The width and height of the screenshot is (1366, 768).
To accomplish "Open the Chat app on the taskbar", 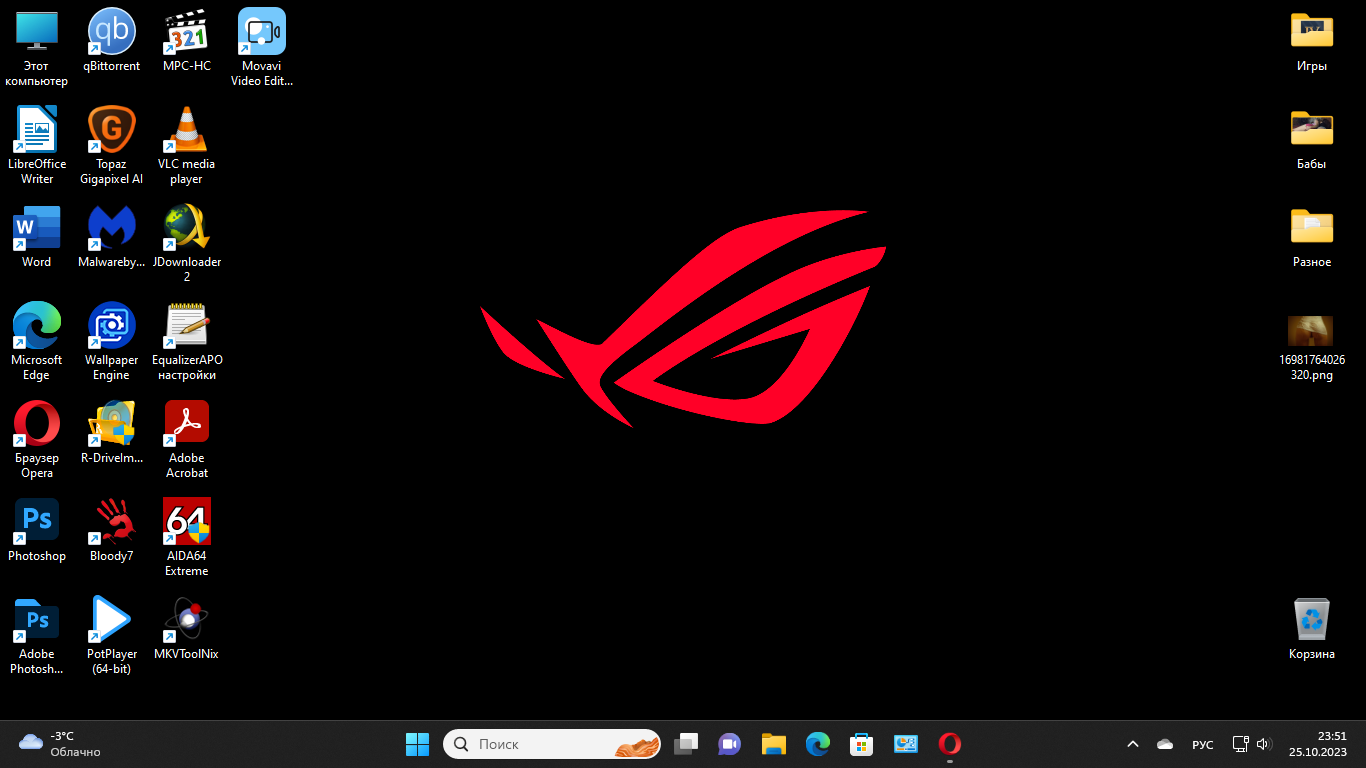I will pyautogui.click(x=729, y=744).
